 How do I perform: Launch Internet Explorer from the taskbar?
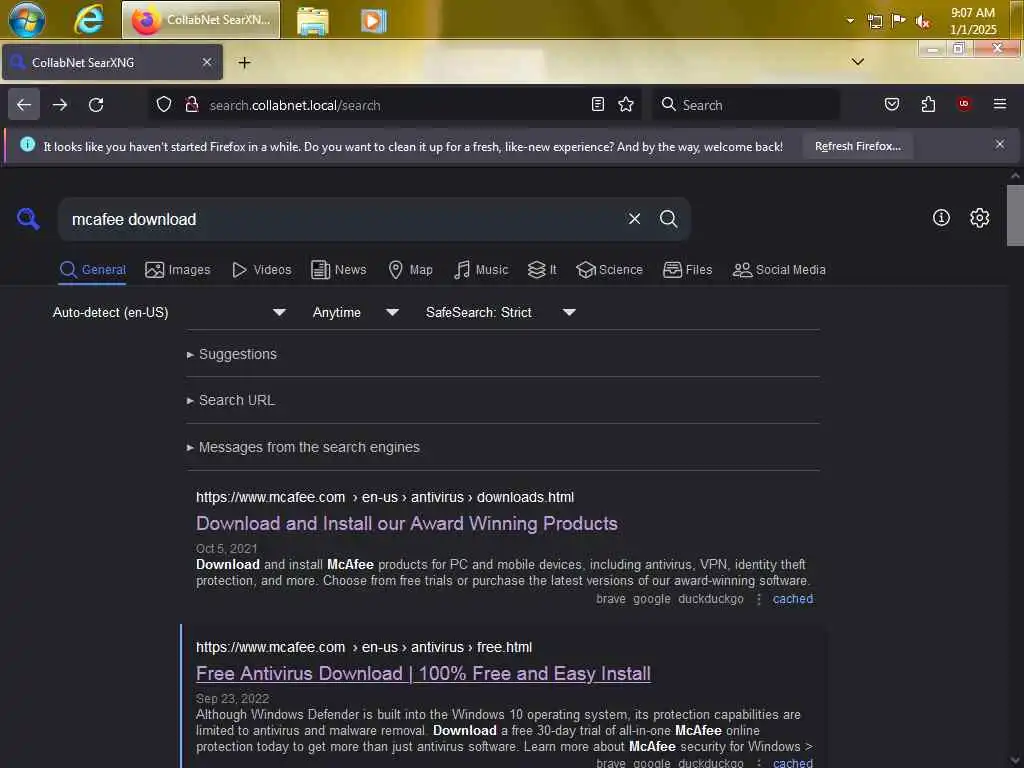coord(89,20)
